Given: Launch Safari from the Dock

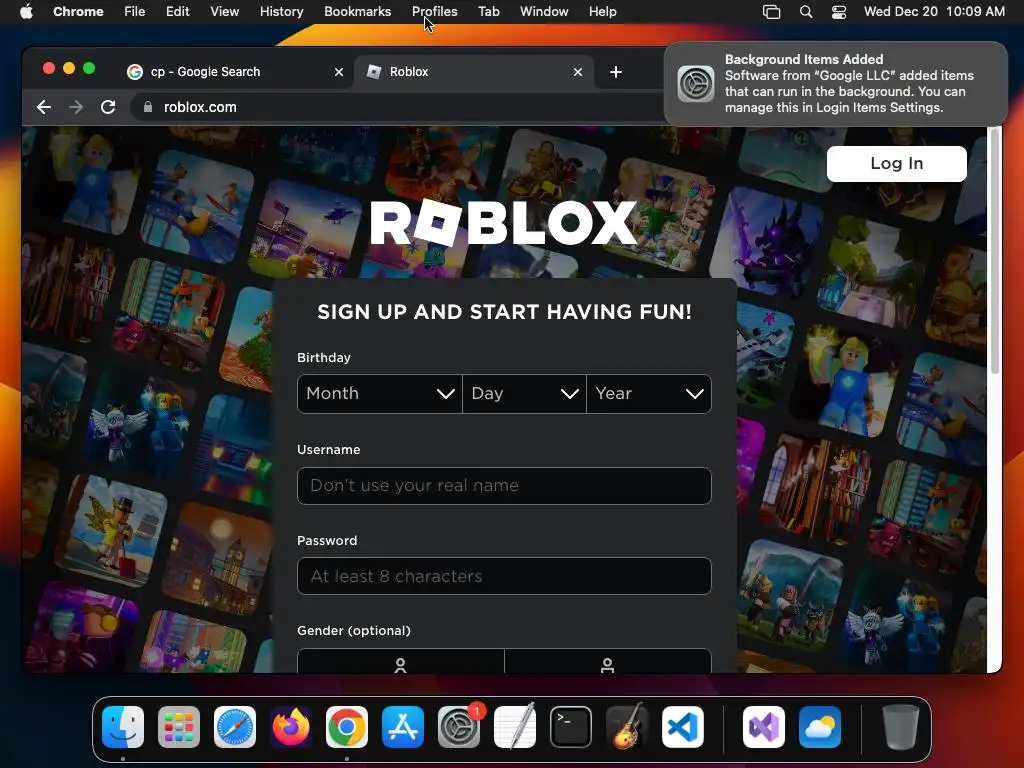Looking at the screenshot, I should coord(235,727).
